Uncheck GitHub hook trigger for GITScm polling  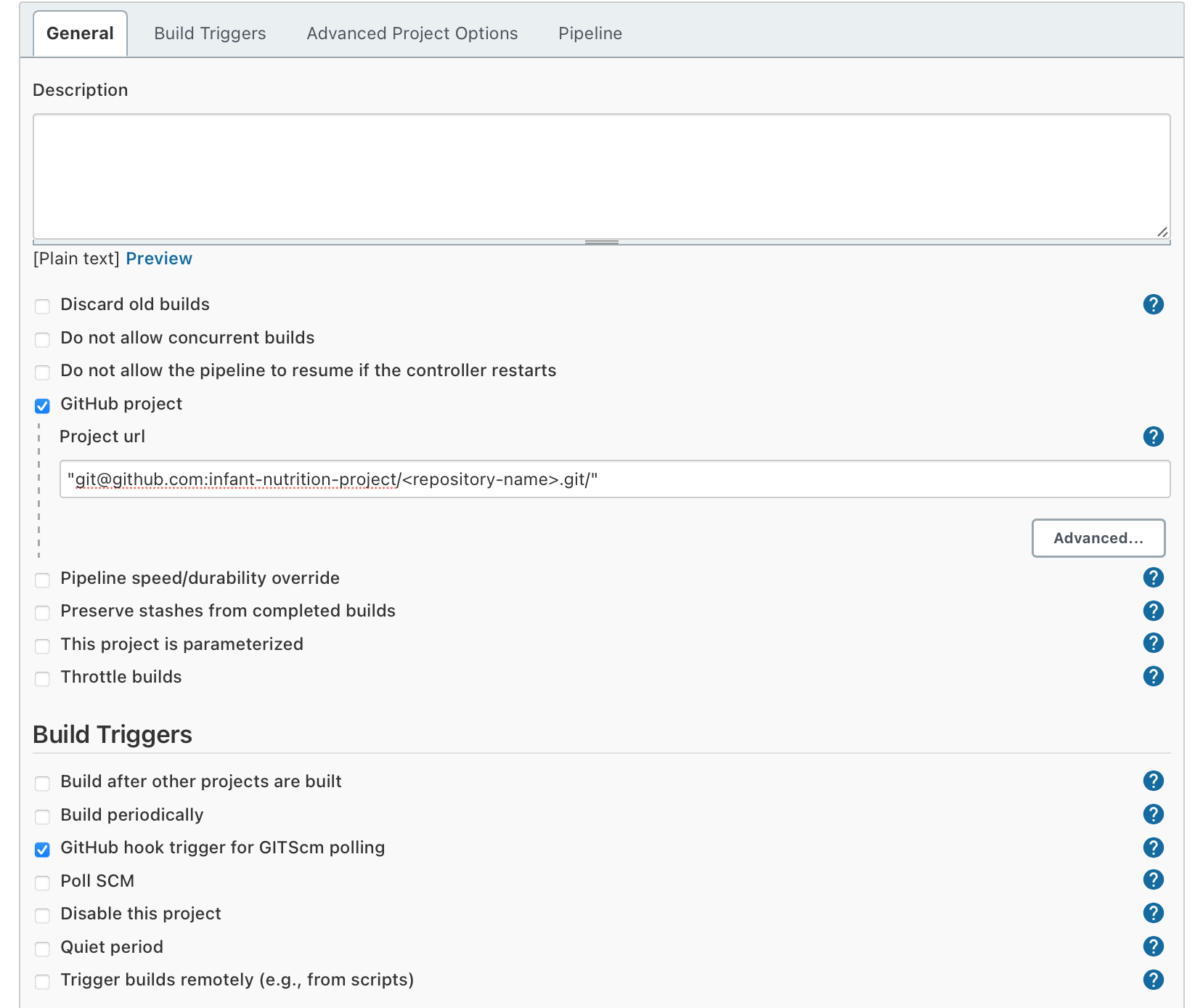(43, 850)
